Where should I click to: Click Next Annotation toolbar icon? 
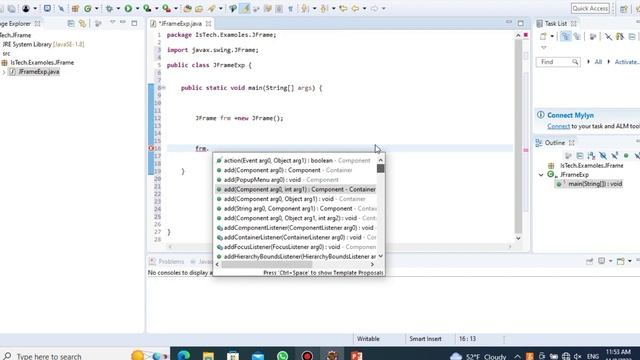point(304,8)
